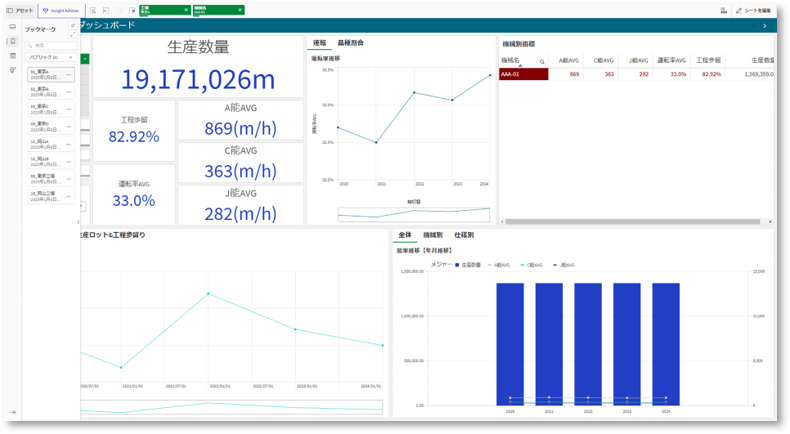Click the smart search selections icon
Screen dimensions: 790x434
pyautogui.click(x=93, y=11)
